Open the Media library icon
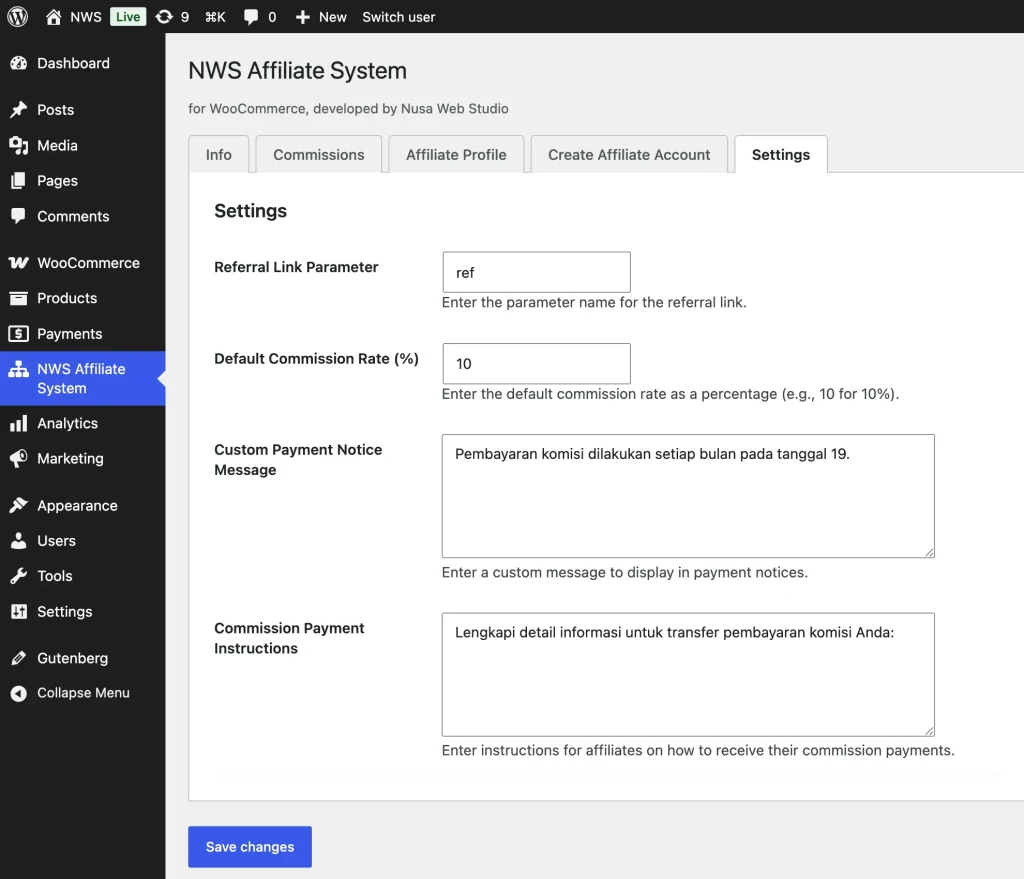Viewport: 1024px width, 879px height. tap(18, 145)
